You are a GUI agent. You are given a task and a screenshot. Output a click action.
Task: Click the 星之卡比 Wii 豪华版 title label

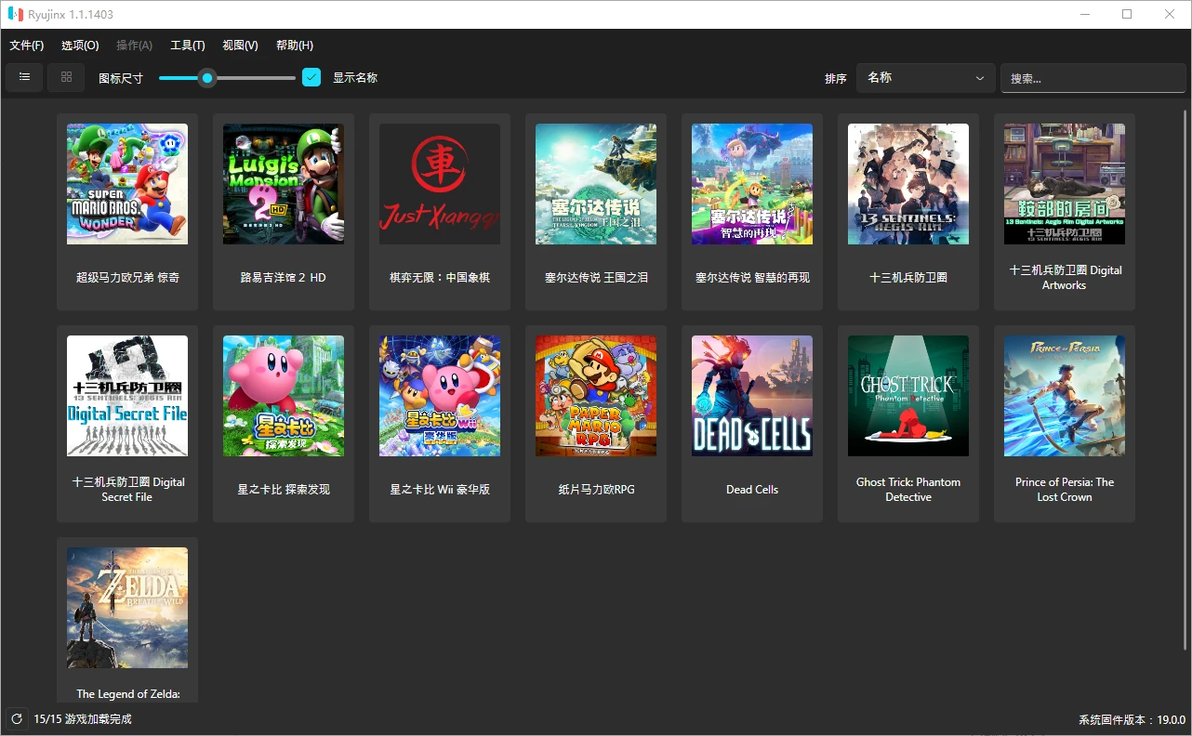pos(439,490)
